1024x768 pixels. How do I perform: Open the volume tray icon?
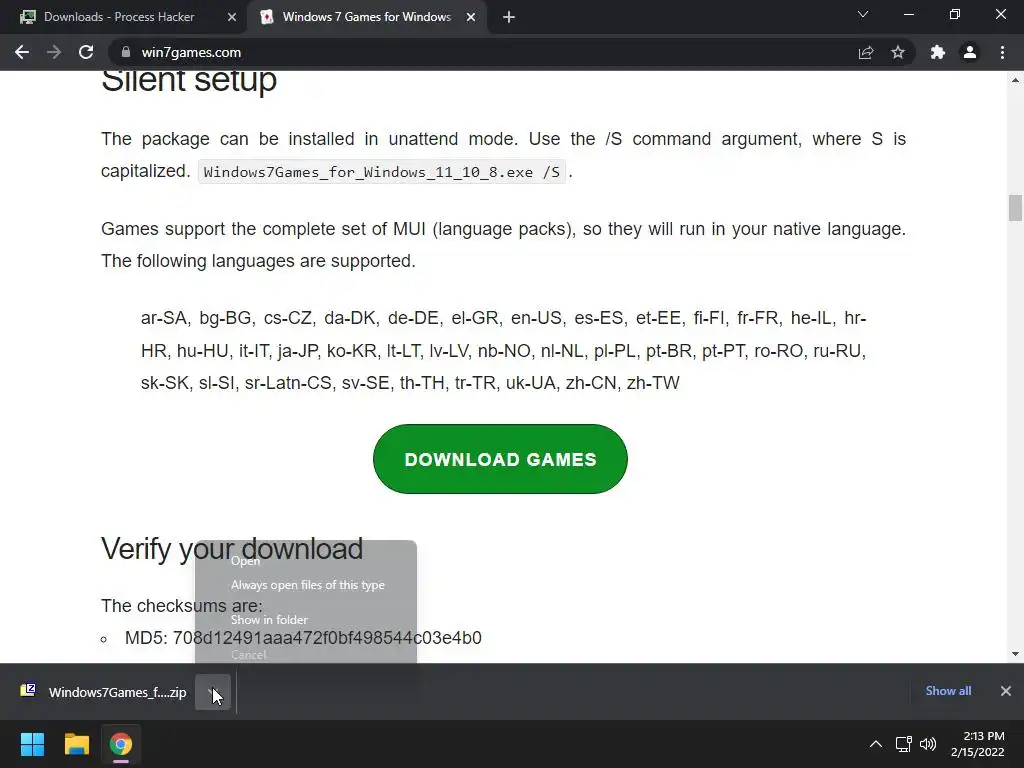coord(928,744)
